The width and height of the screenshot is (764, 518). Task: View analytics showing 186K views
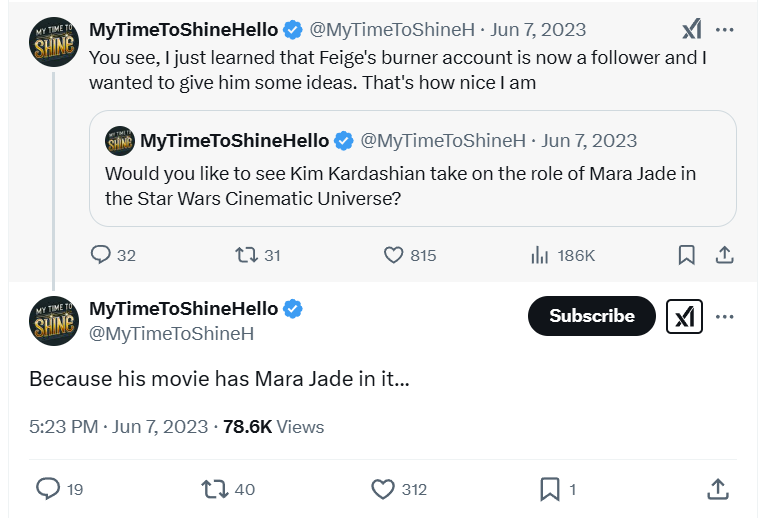tap(540, 255)
